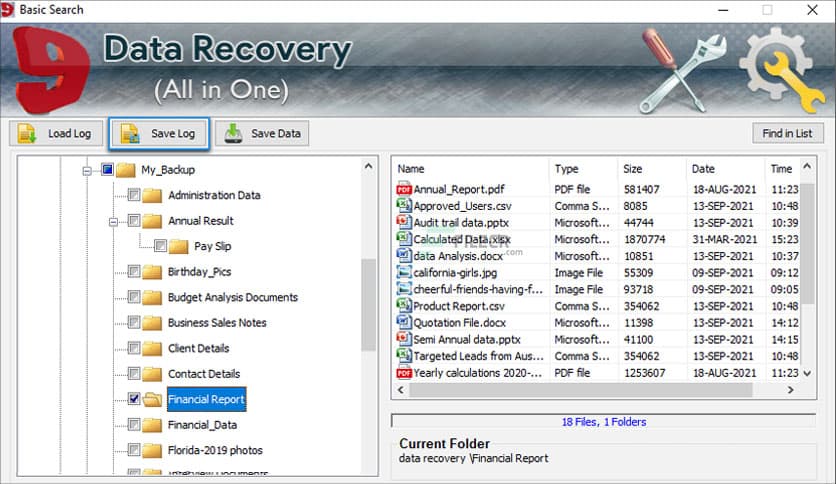The image size is (836, 484).
Task: Select the Budget Analysis Documents folder icon
Action: [152, 297]
